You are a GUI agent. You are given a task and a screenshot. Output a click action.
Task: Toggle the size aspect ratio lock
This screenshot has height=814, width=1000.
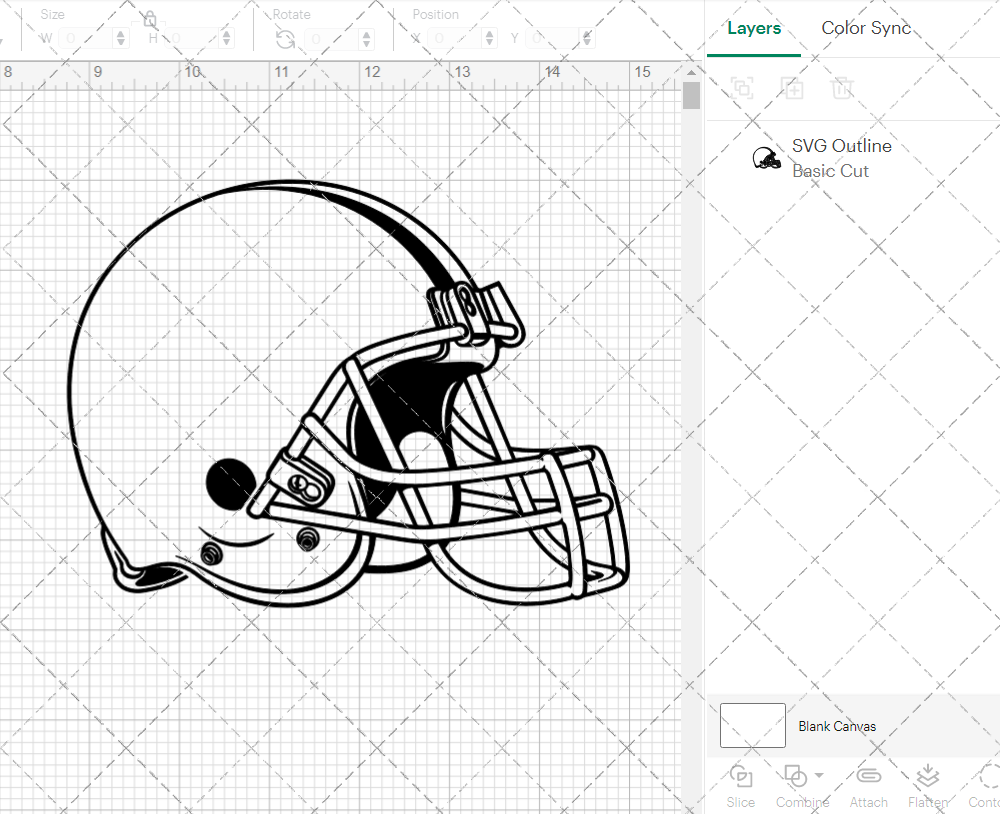coord(149,20)
